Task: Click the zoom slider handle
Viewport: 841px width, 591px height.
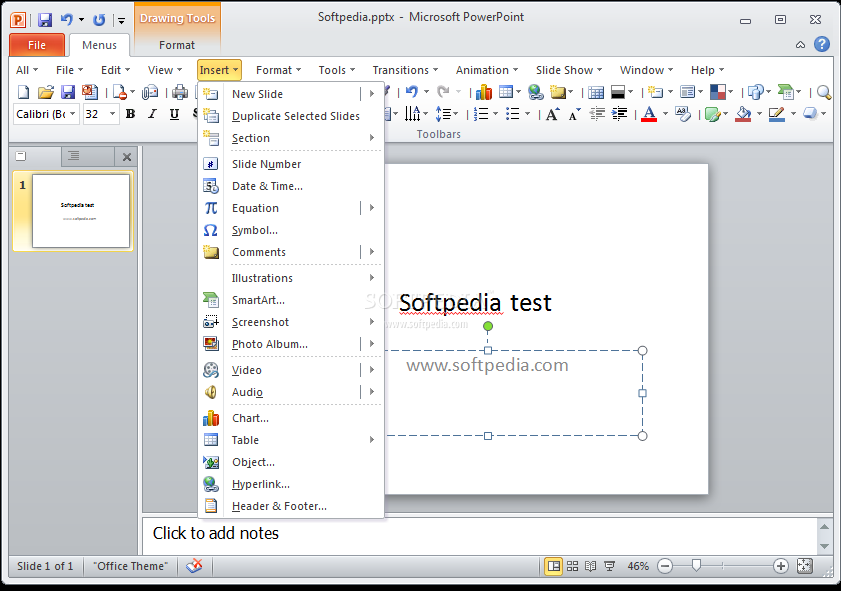Action: [696, 566]
